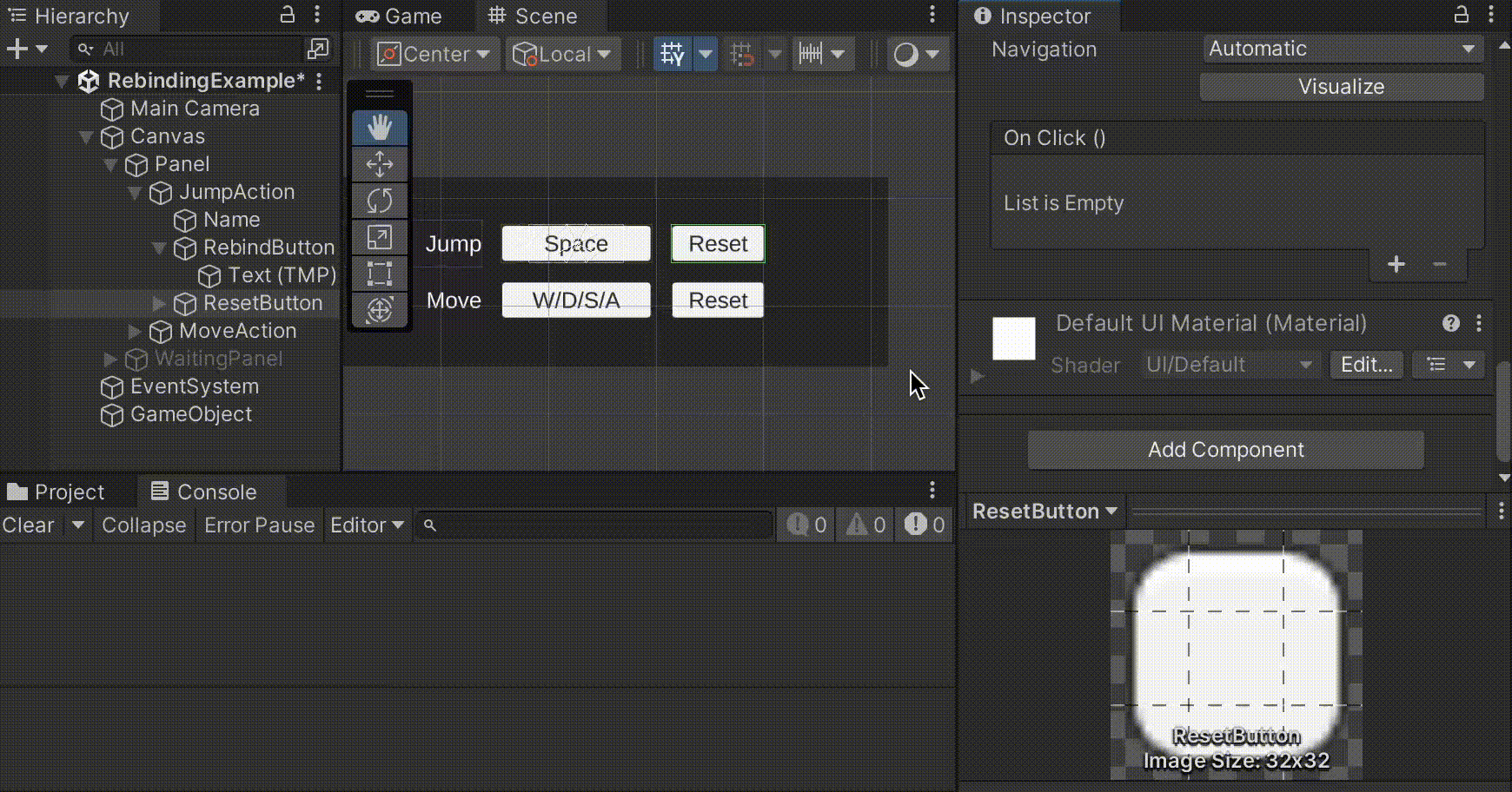
Task: Toggle the Inspector lock icon
Action: tap(1462, 15)
